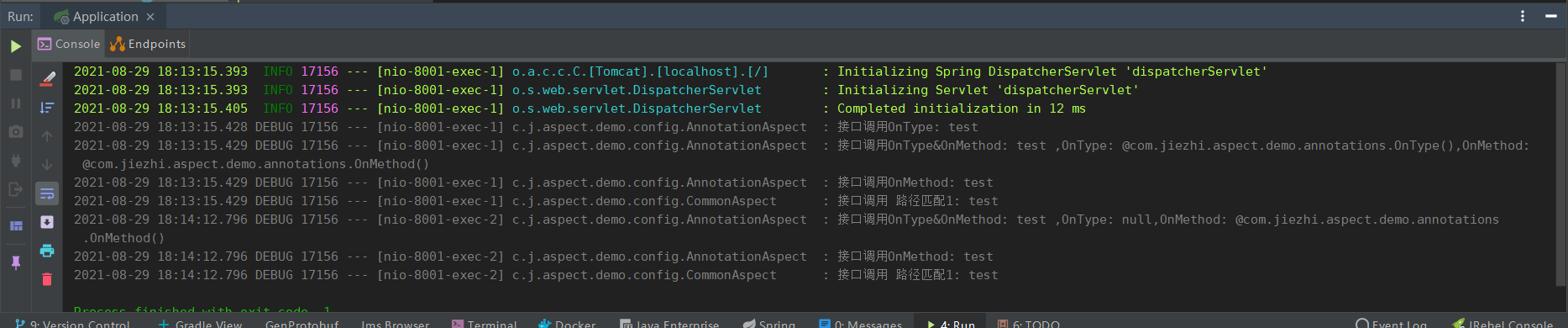Click the last '接口调用 路径匹配1: test' line
The image size is (1568, 328).
(917, 275)
